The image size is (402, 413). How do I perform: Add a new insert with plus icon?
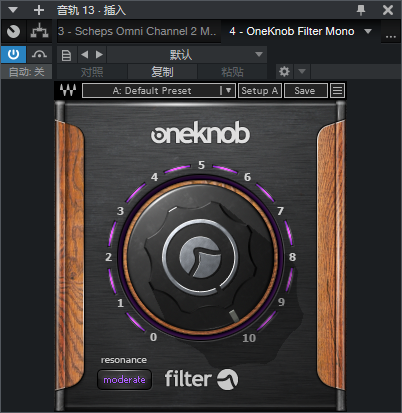click(x=39, y=10)
